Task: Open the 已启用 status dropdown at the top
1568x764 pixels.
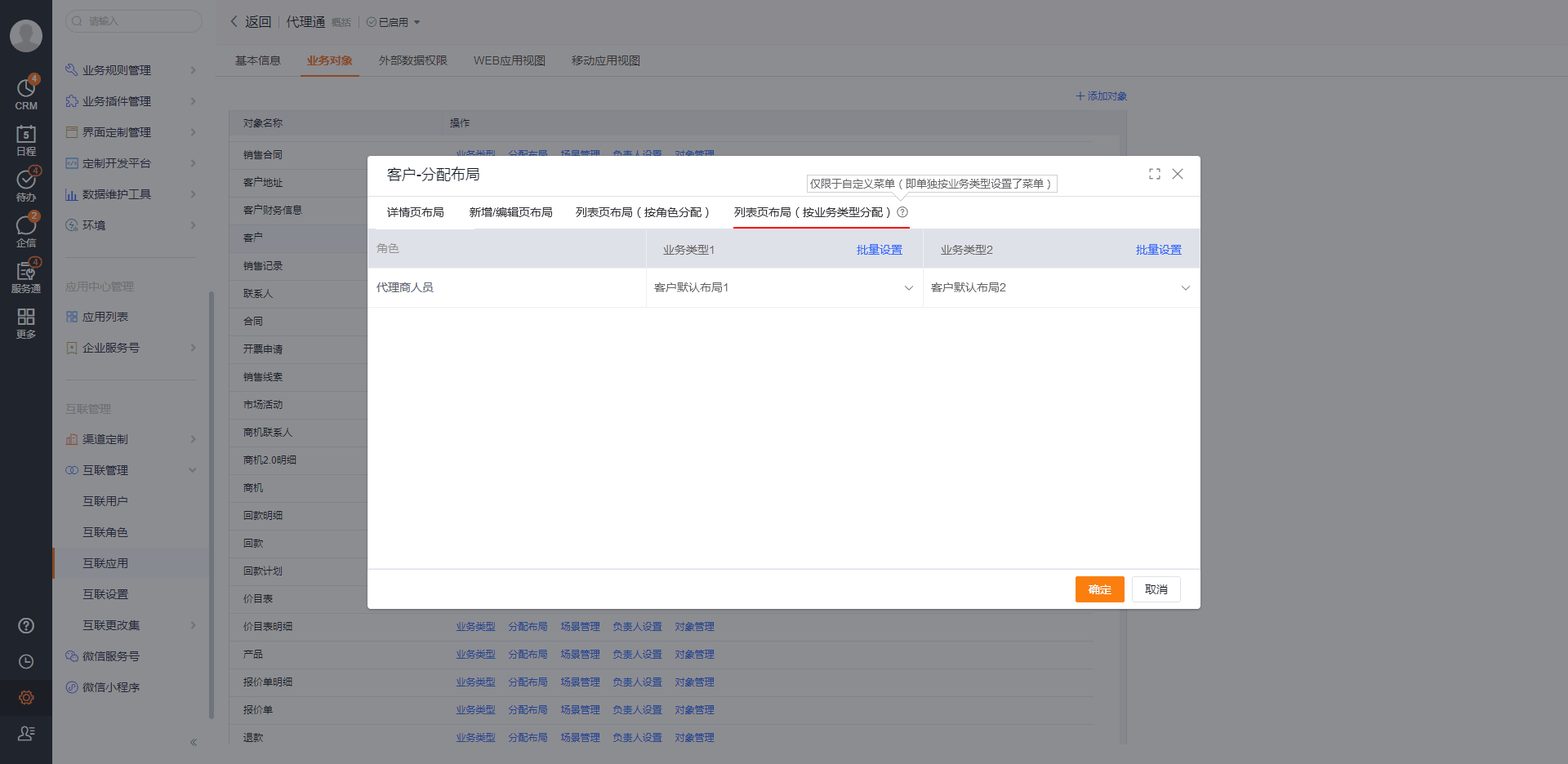Action: click(x=394, y=22)
